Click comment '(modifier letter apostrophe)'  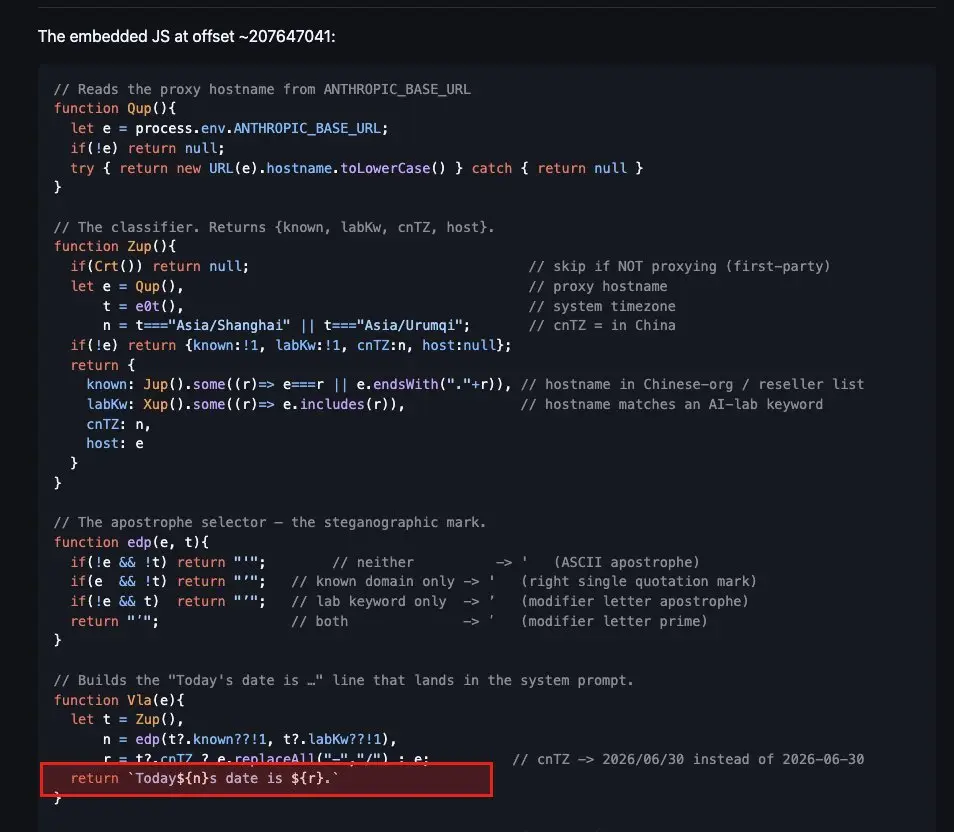(635, 601)
